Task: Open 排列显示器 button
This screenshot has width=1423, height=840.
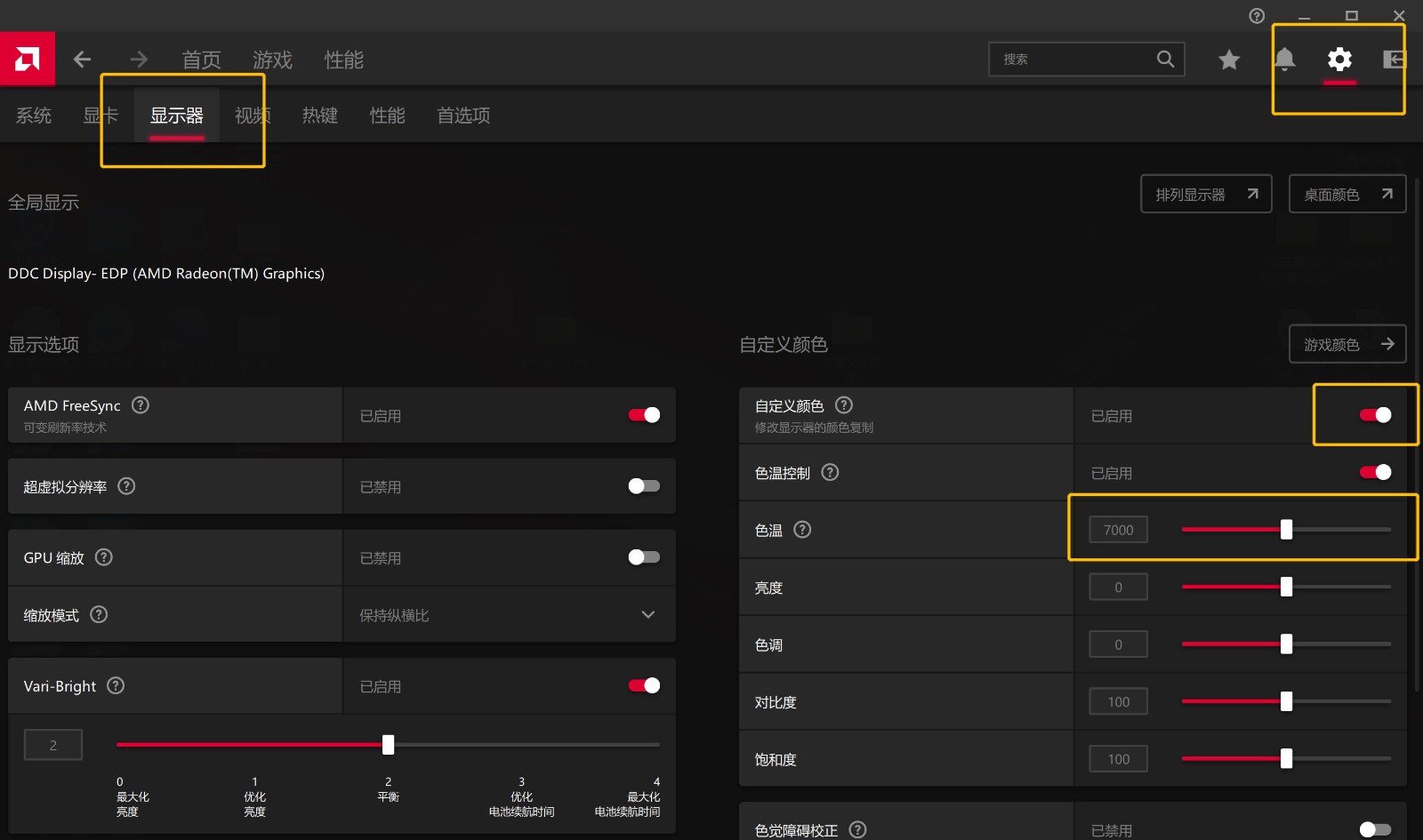Action: 1206,194
